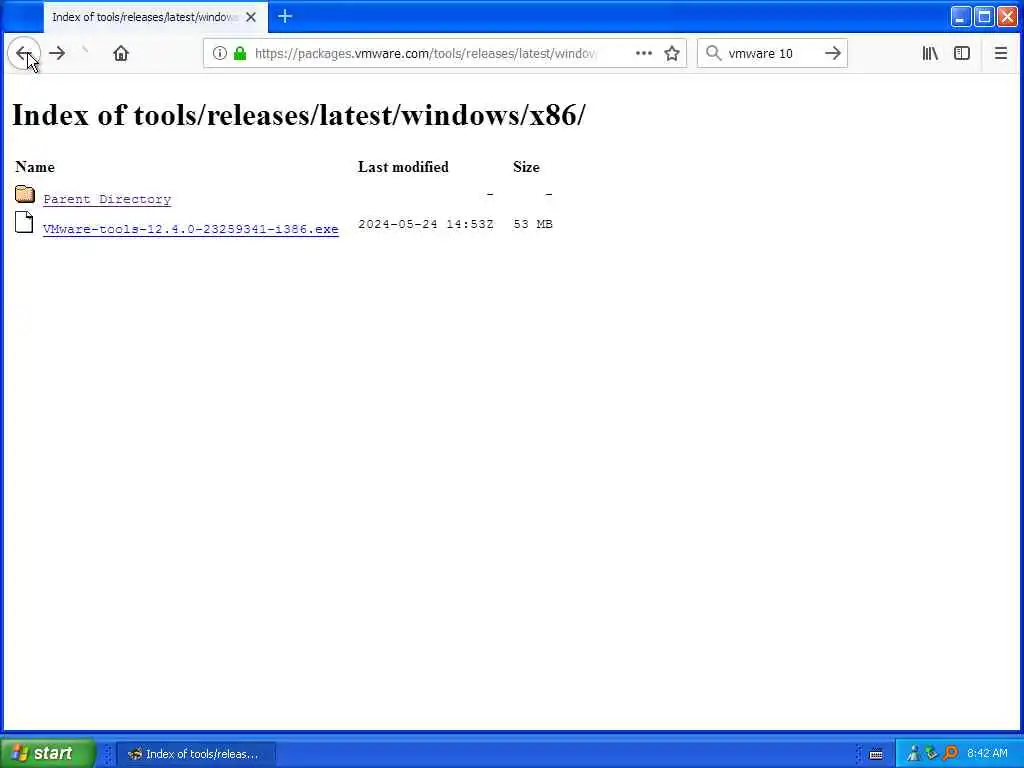
Task: Go back with the browser back arrow
Action: 24,54
